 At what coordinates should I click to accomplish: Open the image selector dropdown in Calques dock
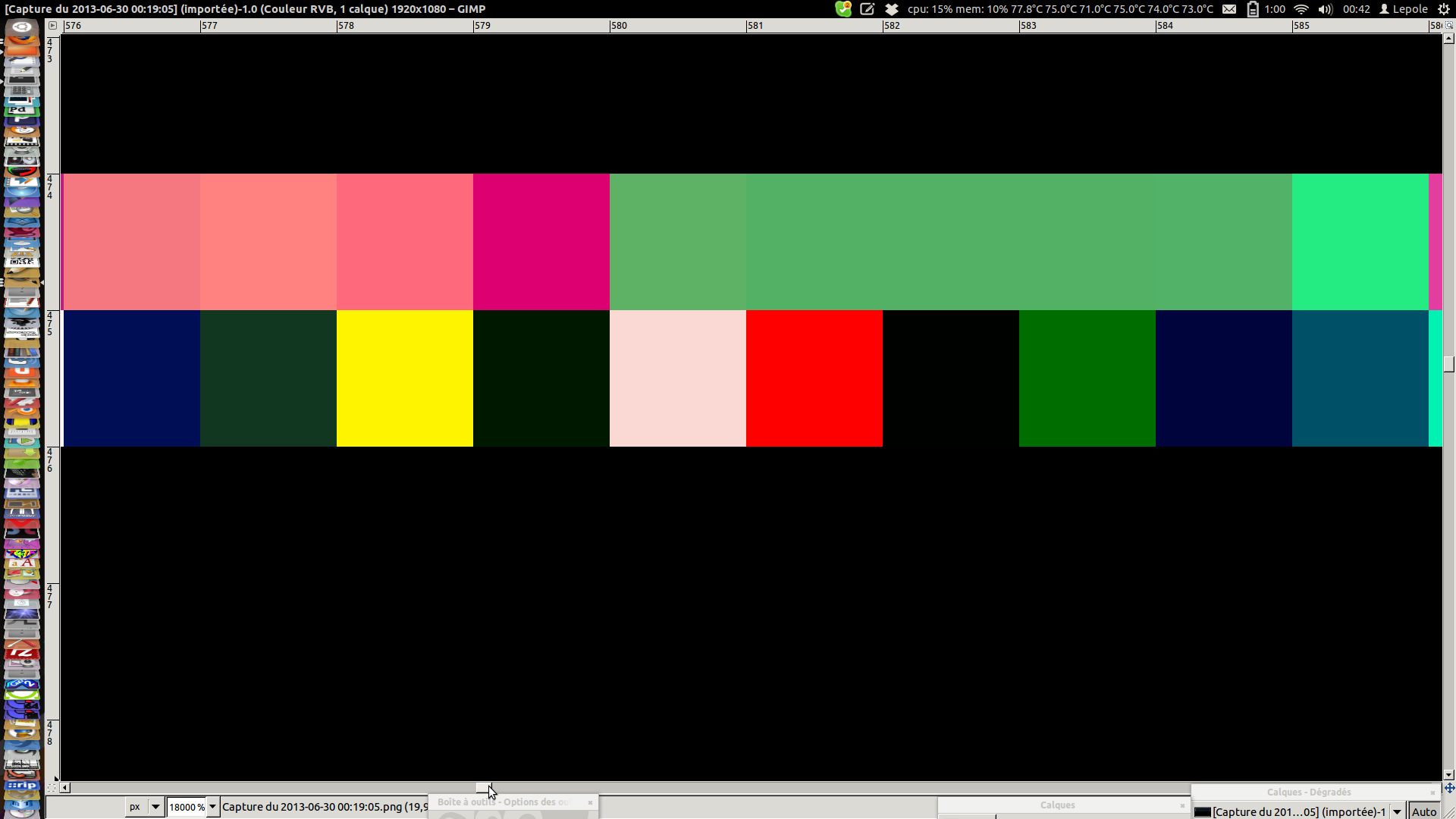[x=1397, y=812]
